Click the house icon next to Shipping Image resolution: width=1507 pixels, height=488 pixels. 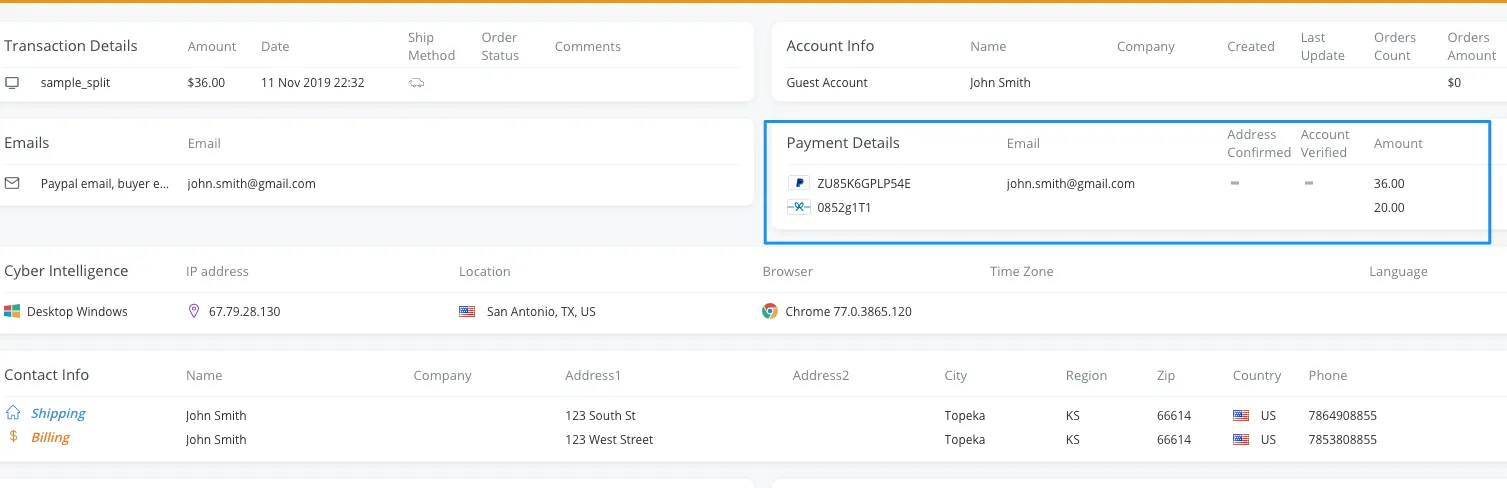click(x=13, y=412)
